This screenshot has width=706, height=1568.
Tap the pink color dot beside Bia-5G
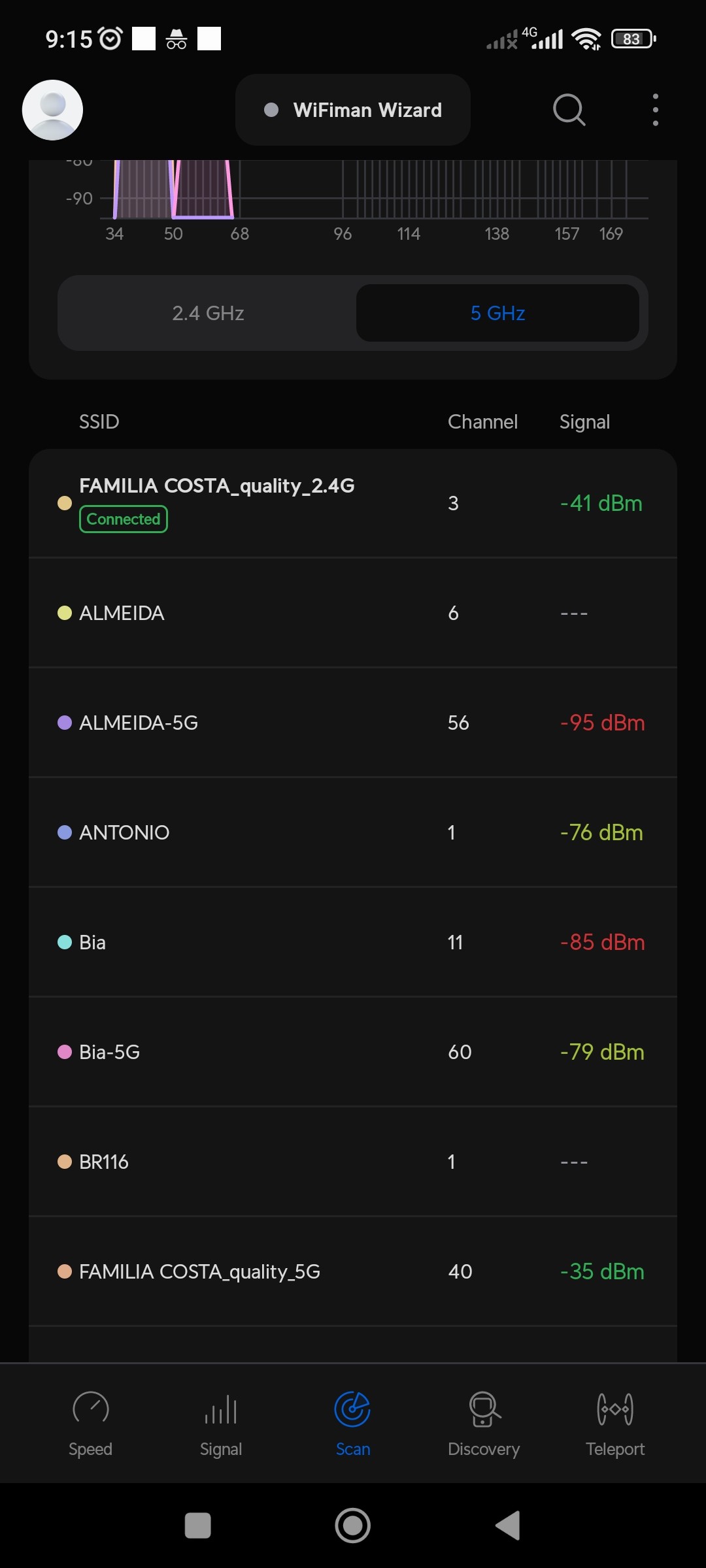[65, 1052]
